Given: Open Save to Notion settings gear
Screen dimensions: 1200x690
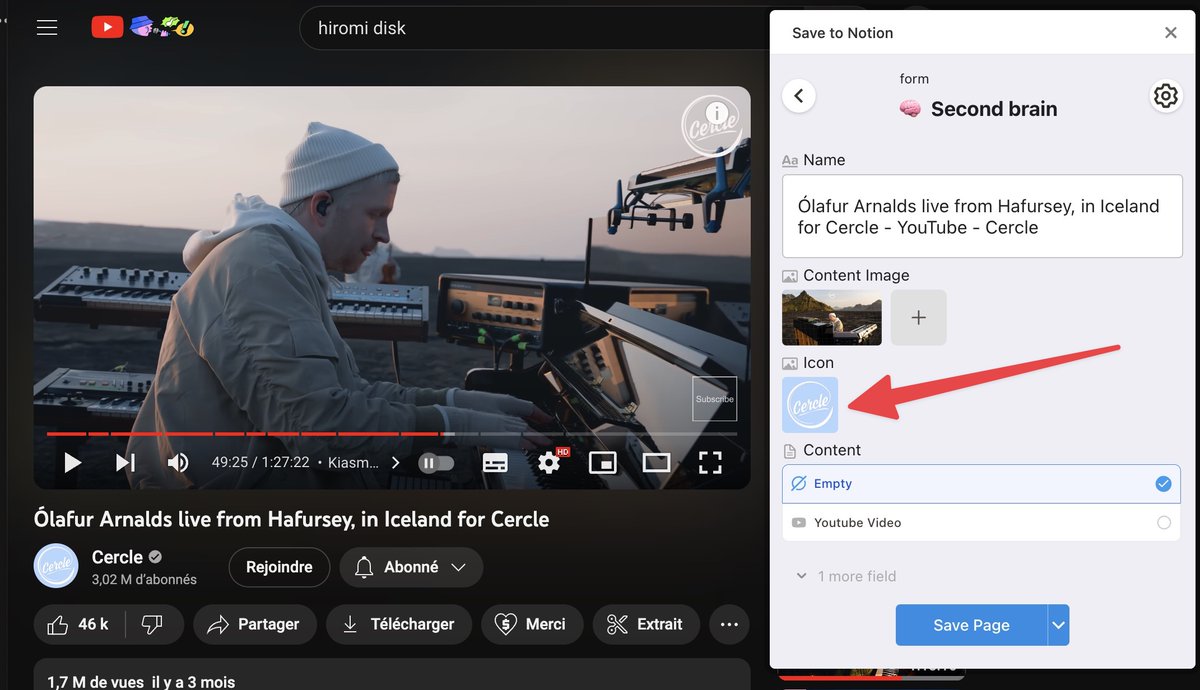Looking at the screenshot, I should click(x=1165, y=95).
